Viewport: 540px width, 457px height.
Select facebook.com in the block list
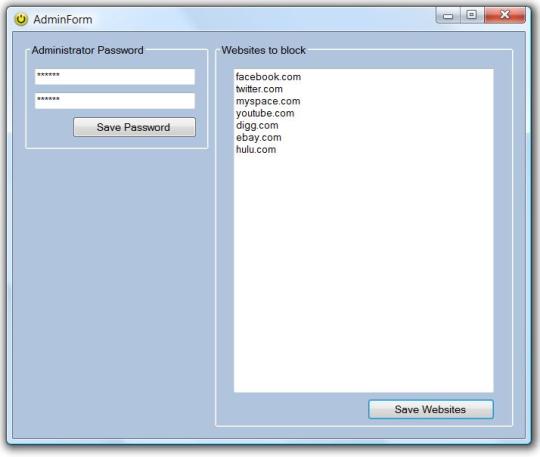[268, 77]
